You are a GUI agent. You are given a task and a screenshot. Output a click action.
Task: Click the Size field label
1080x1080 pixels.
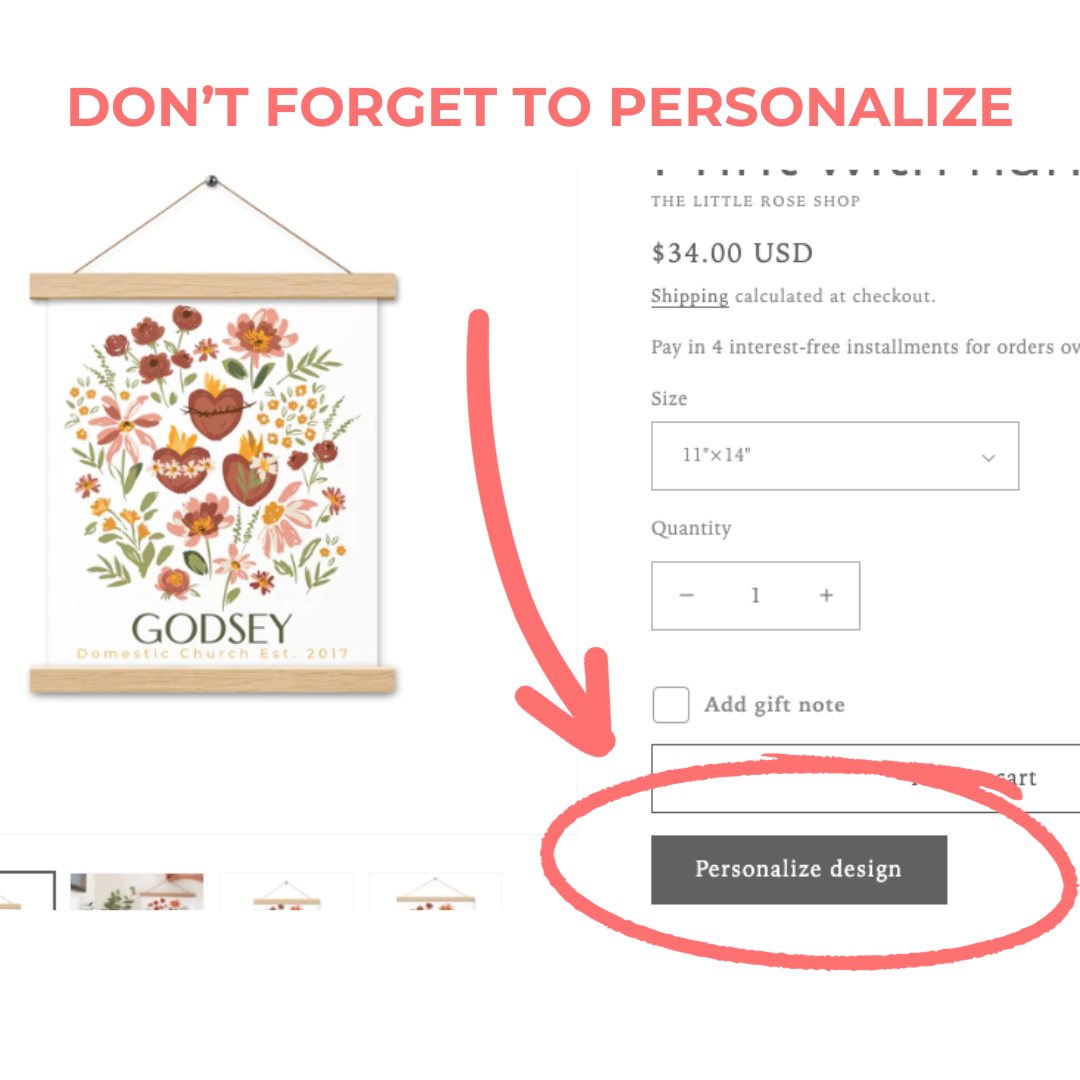pos(669,399)
